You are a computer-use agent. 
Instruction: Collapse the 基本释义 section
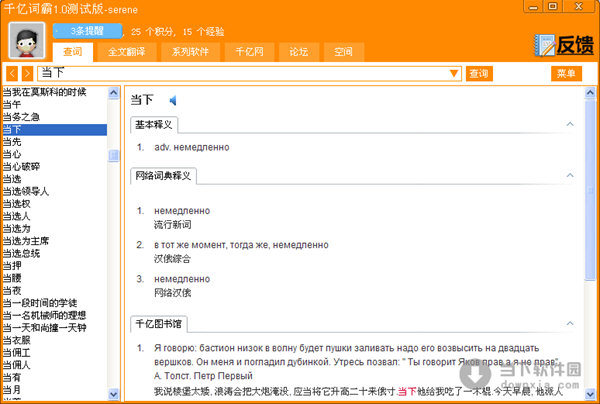[570, 124]
